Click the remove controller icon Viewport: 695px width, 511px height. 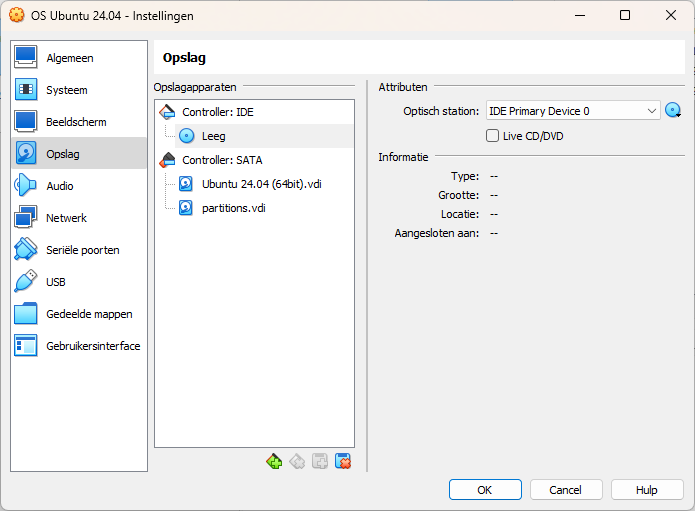(297, 461)
